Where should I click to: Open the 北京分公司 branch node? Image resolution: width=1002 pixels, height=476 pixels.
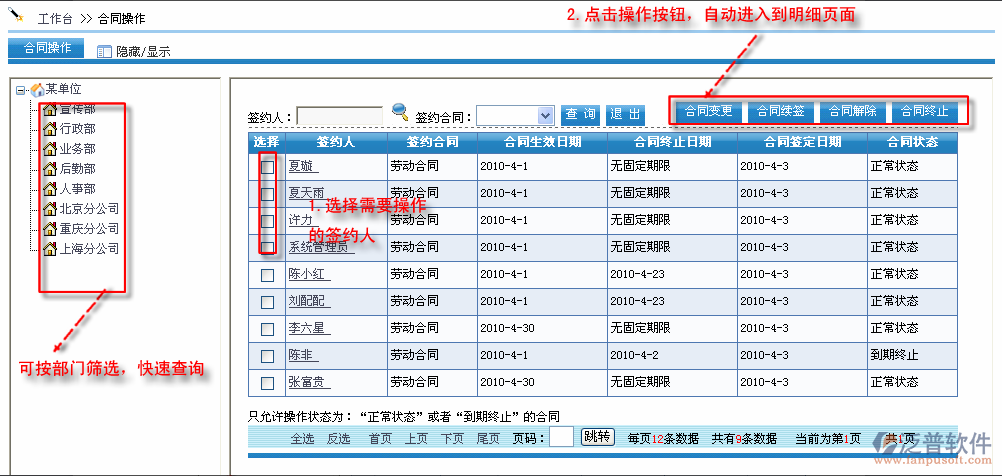[x=88, y=209]
